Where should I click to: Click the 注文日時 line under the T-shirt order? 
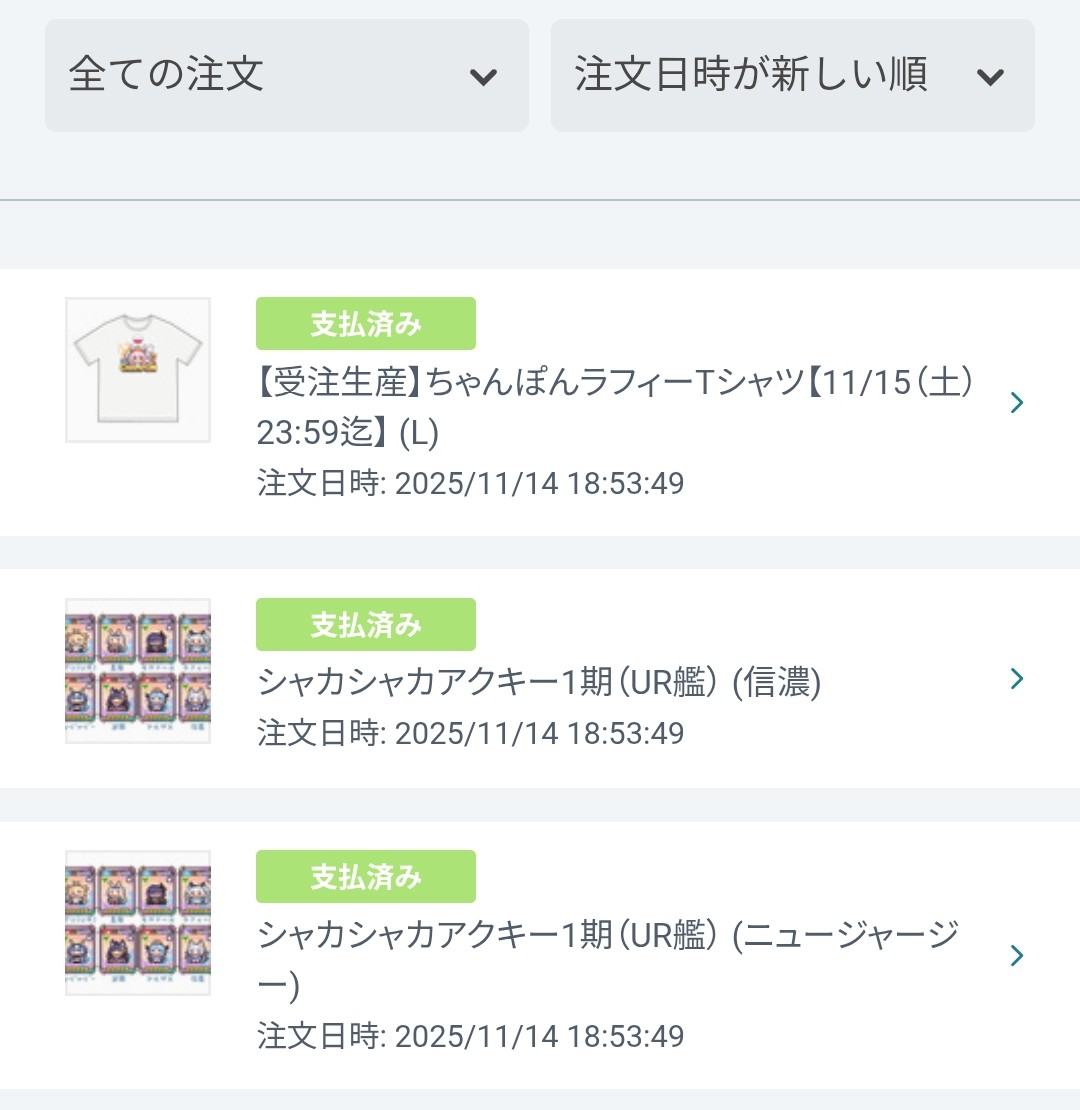point(471,484)
